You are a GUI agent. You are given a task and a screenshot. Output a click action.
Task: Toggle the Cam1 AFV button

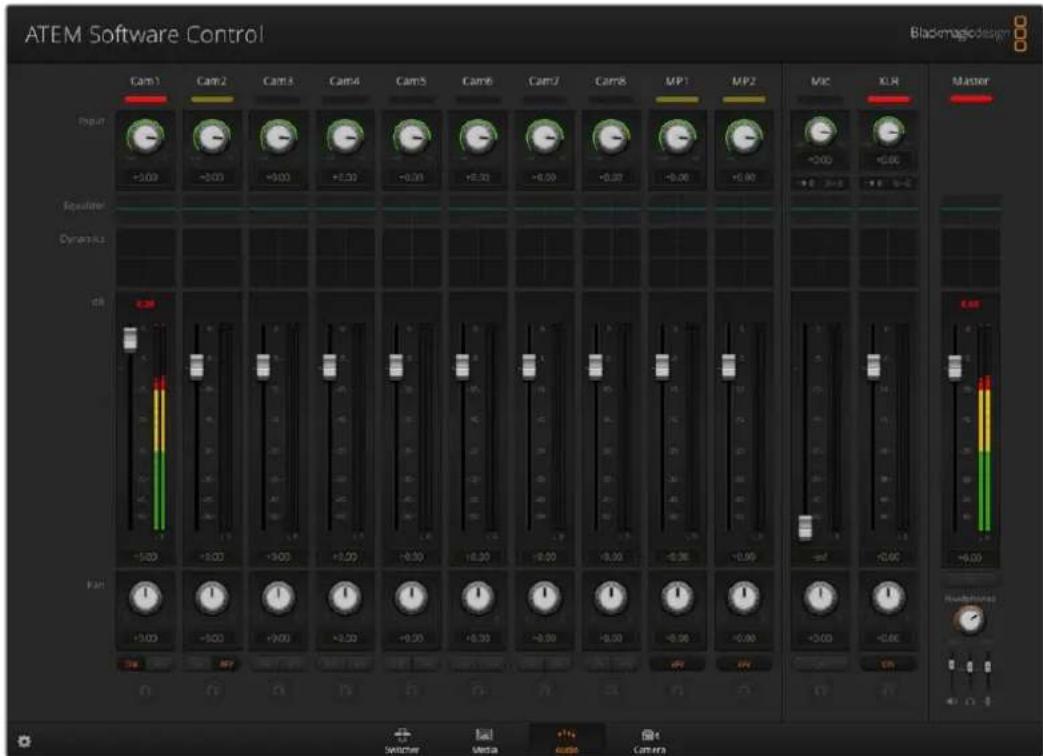pos(160,664)
